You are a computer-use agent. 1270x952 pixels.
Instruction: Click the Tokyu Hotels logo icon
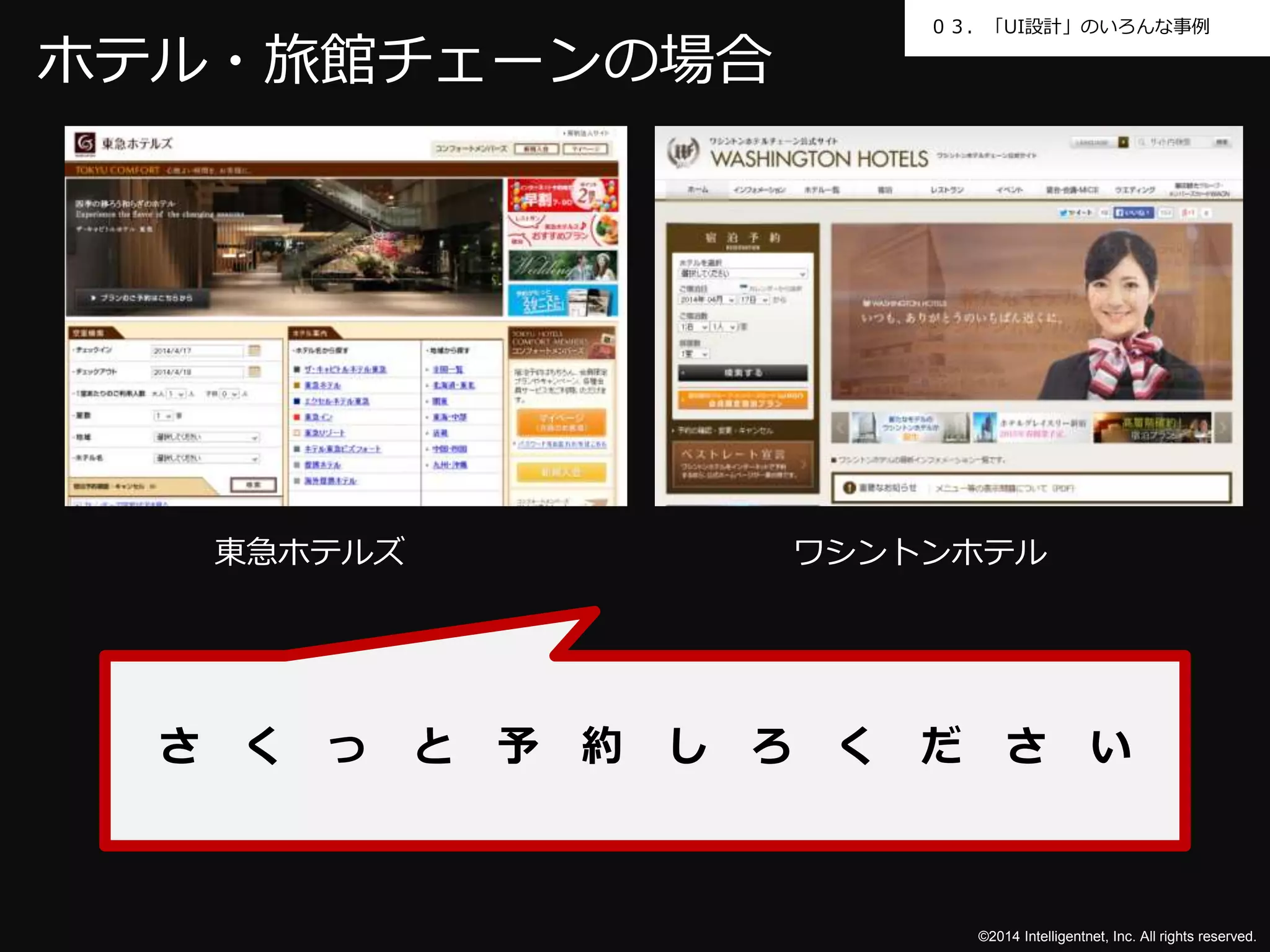point(86,143)
